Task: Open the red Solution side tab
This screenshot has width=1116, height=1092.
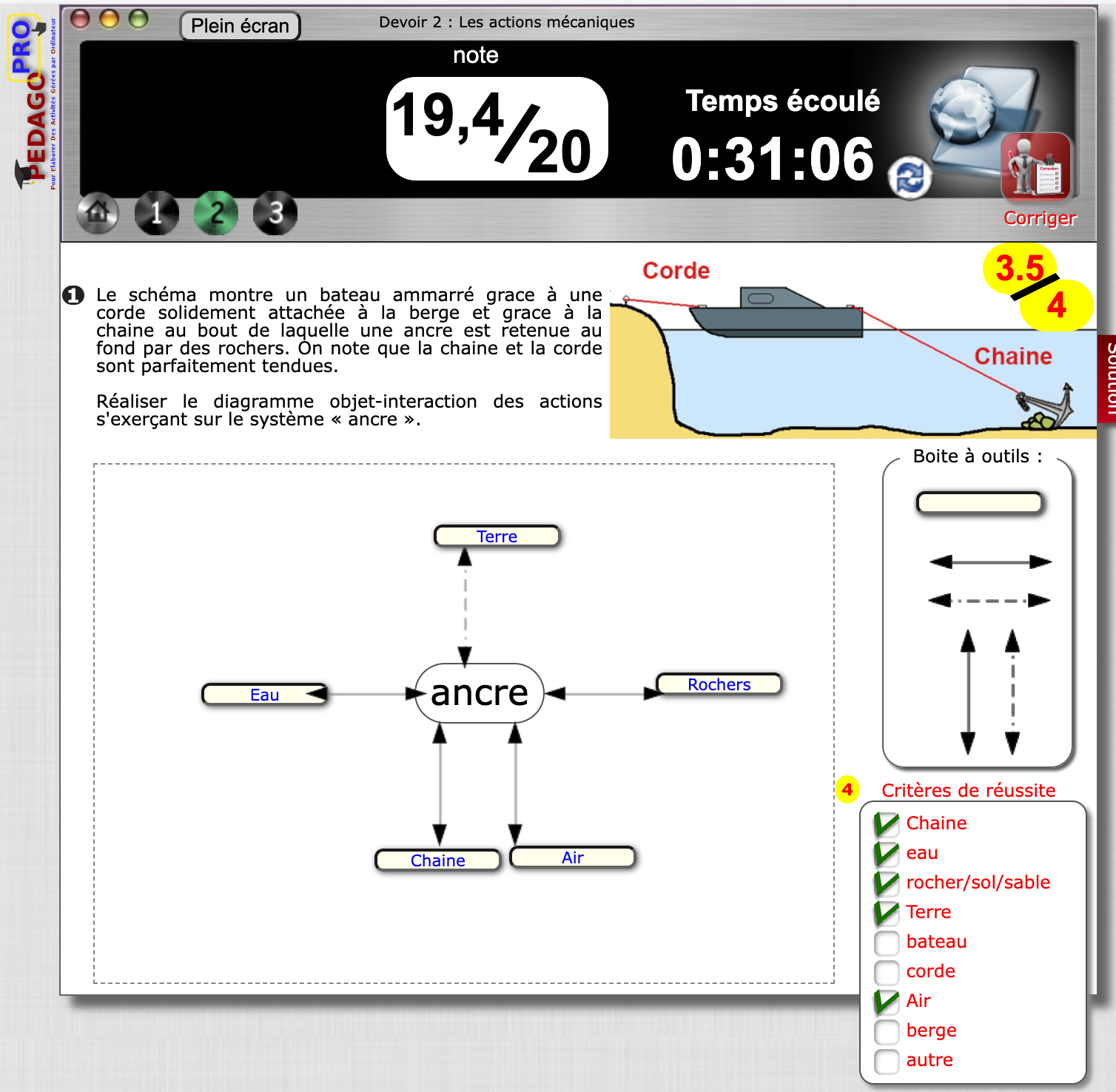Action: coord(1107,378)
